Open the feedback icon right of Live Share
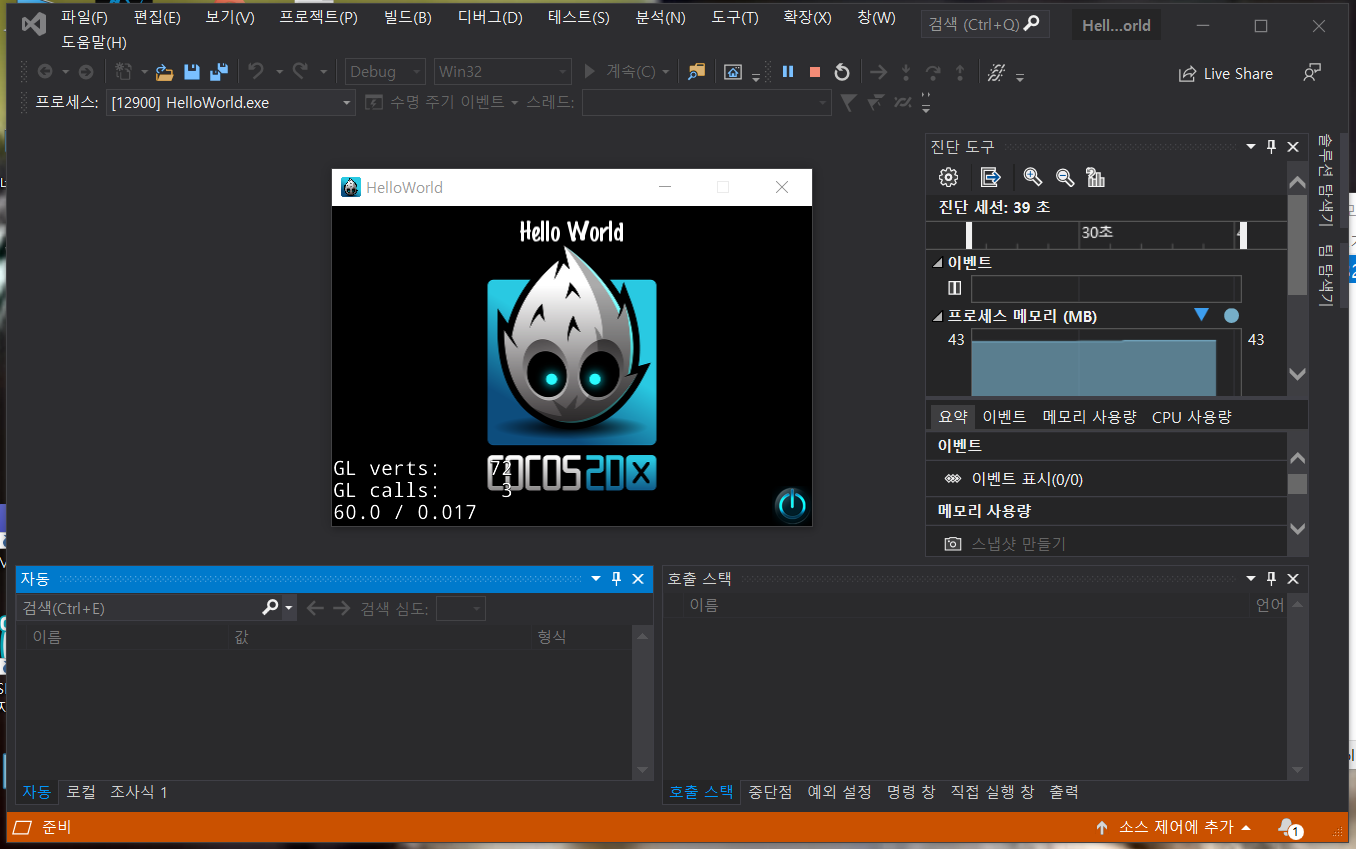The width and height of the screenshot is (1356, 849). pyautogui.click(x=1313, y=73)
